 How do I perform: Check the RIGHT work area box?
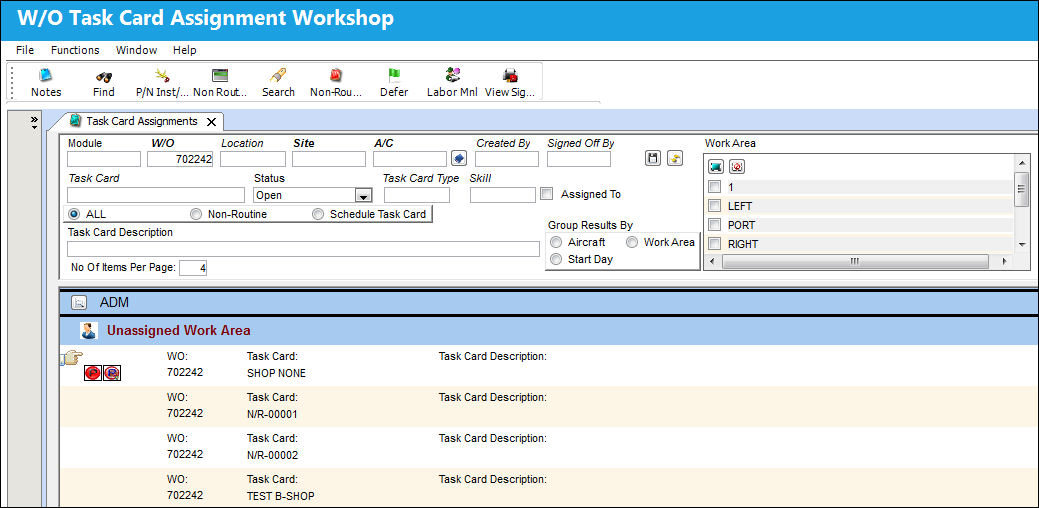coord(714,244)
